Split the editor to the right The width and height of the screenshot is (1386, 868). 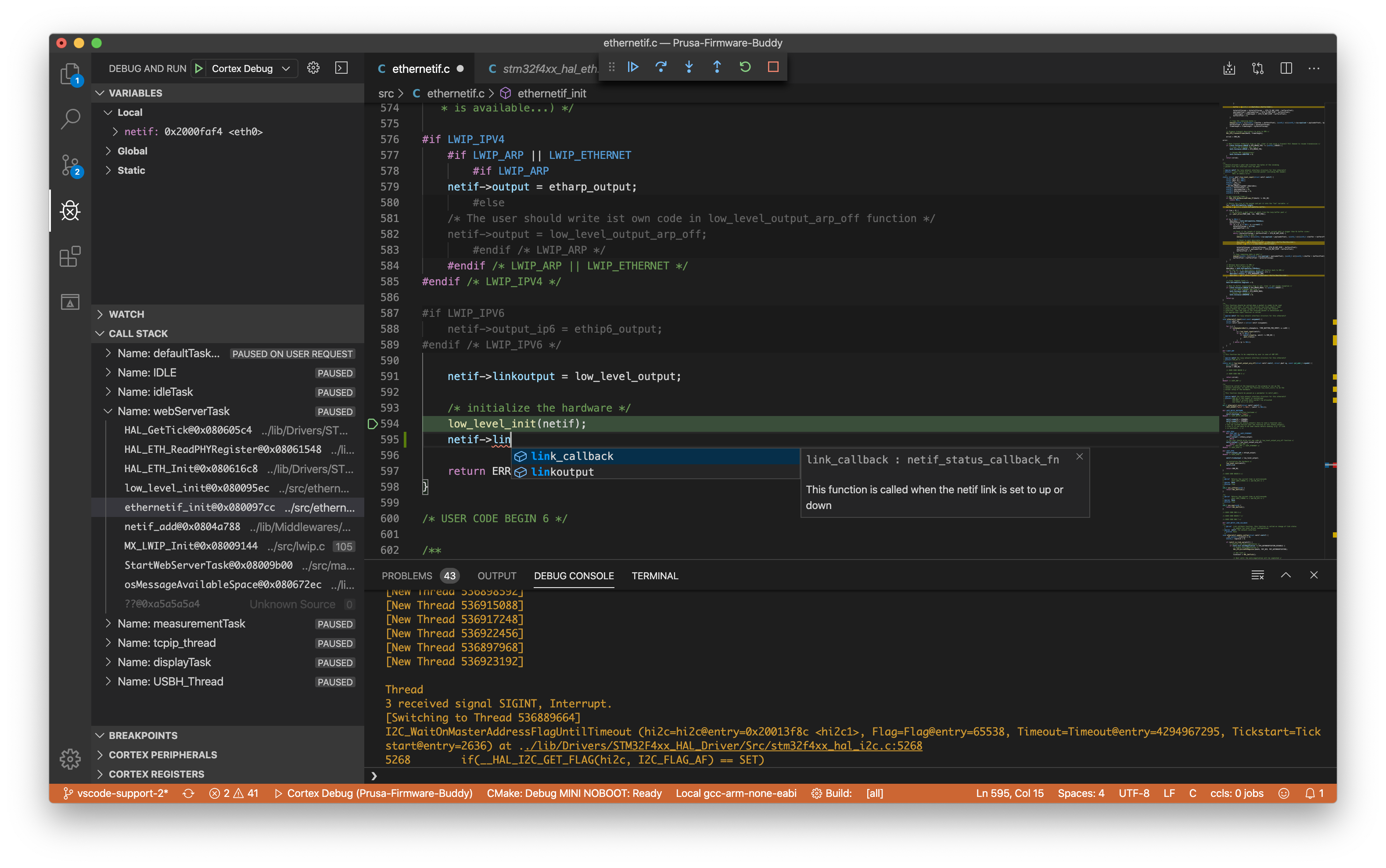coord(1286,68)
